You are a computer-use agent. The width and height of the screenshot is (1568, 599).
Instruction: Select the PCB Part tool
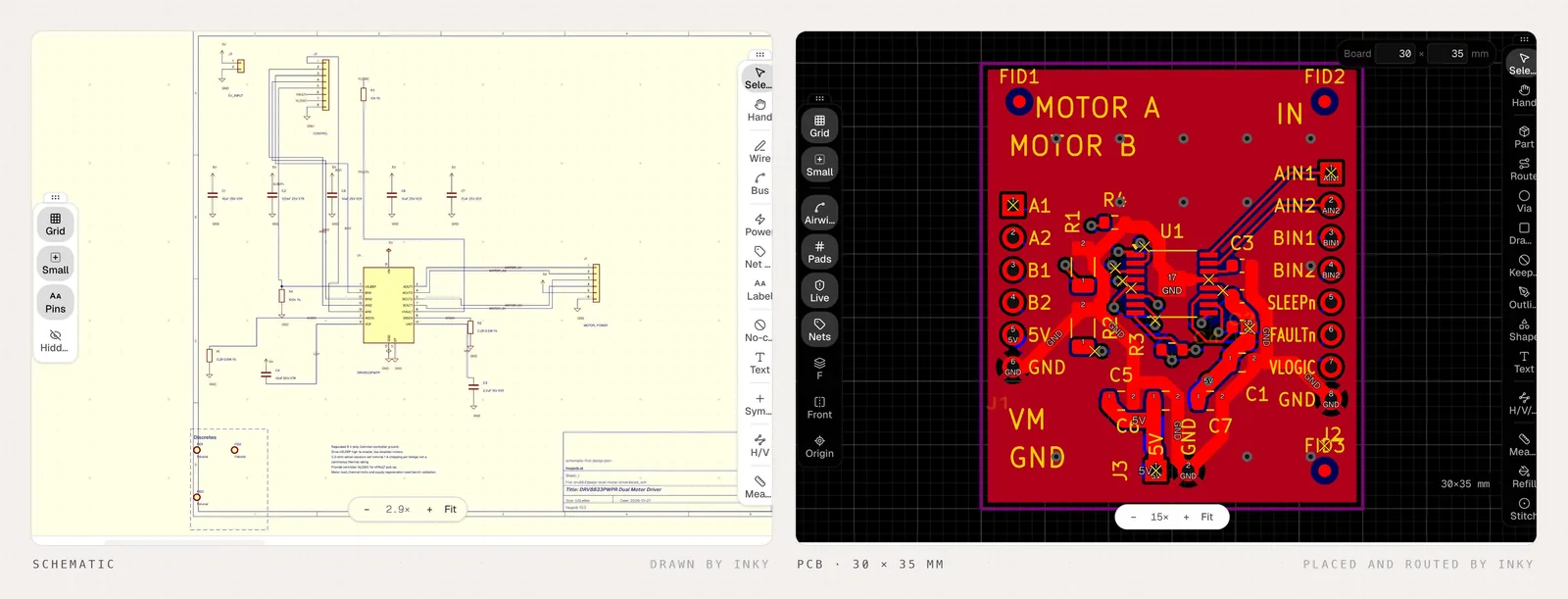tap(1523, 137)
